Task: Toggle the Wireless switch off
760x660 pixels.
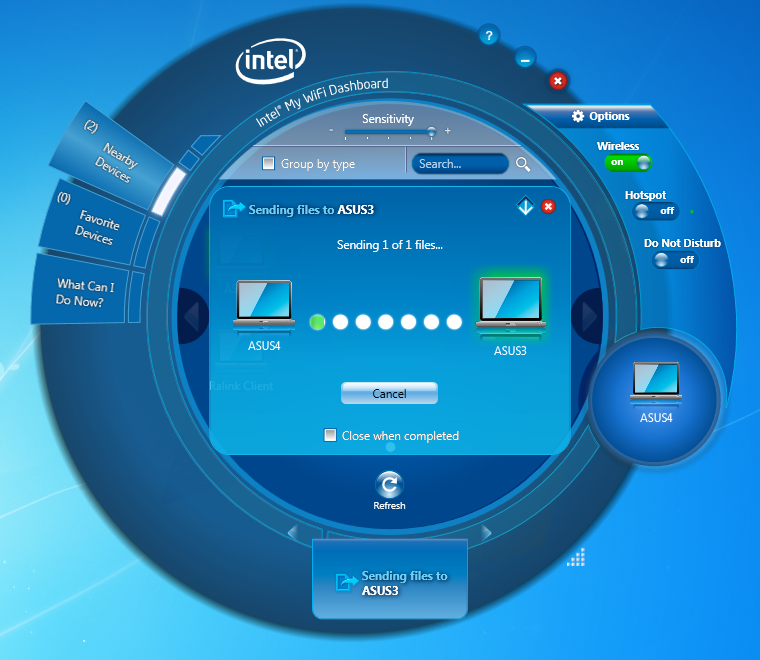Action: tap(628, 163)
